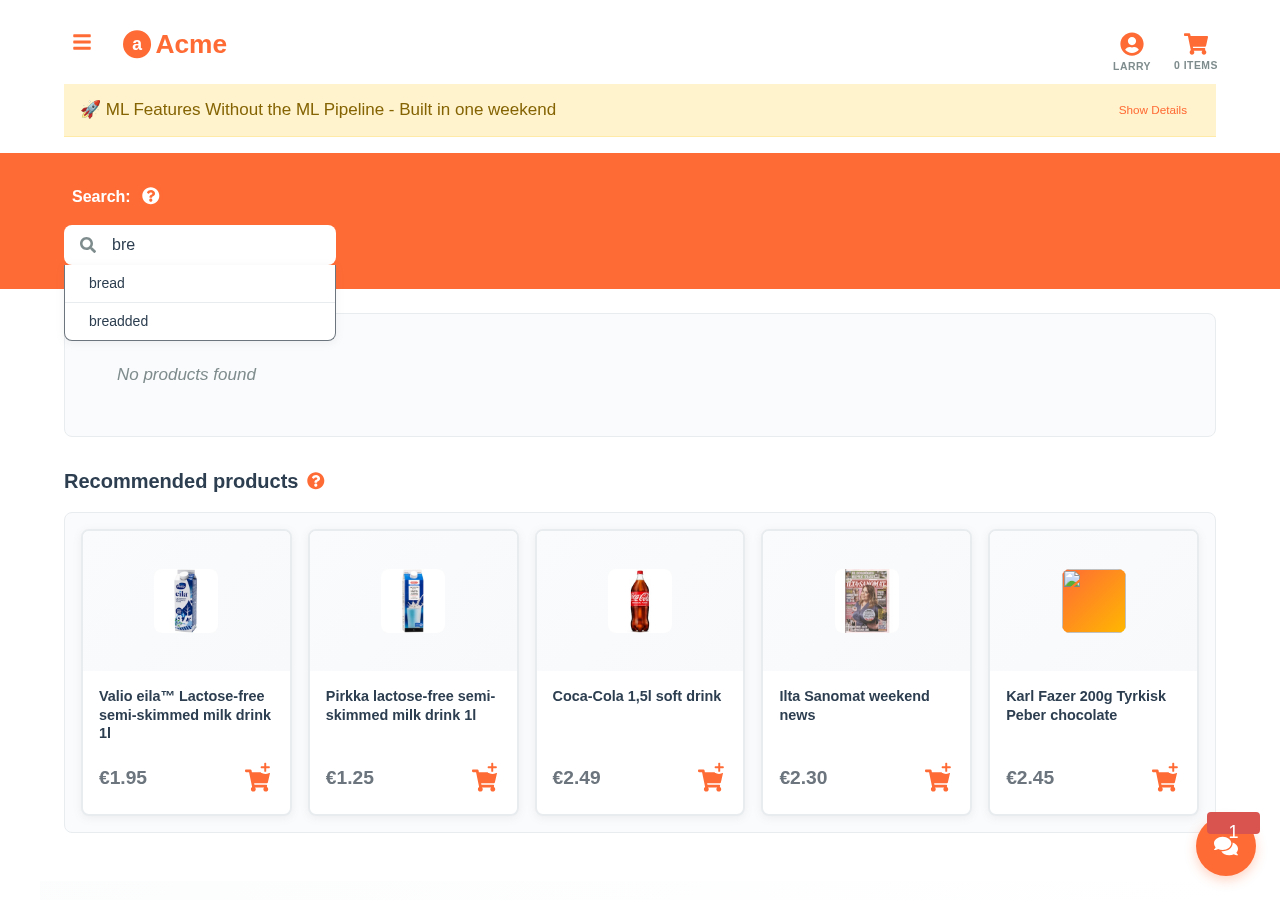The image size is (1280, 900).
Task: Click the search input field containing "bre"
Action: (x=215, y=245)
